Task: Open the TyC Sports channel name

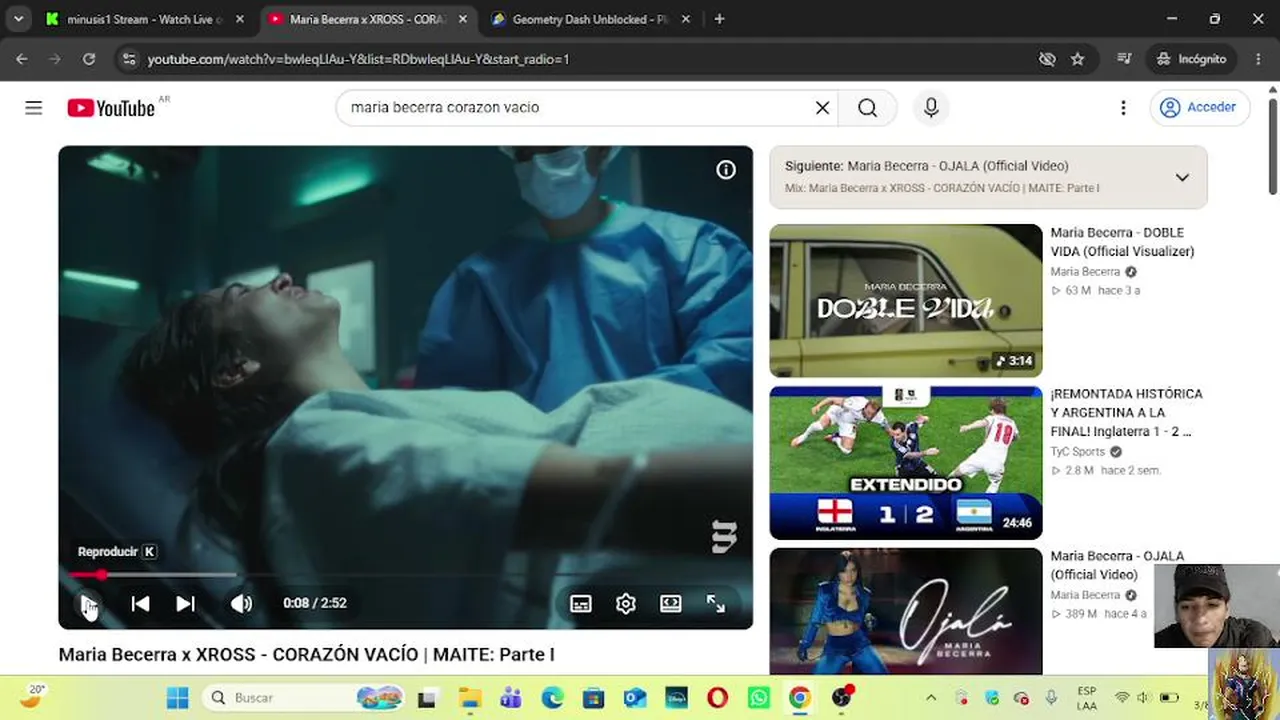Action: tap(1077, 452)
